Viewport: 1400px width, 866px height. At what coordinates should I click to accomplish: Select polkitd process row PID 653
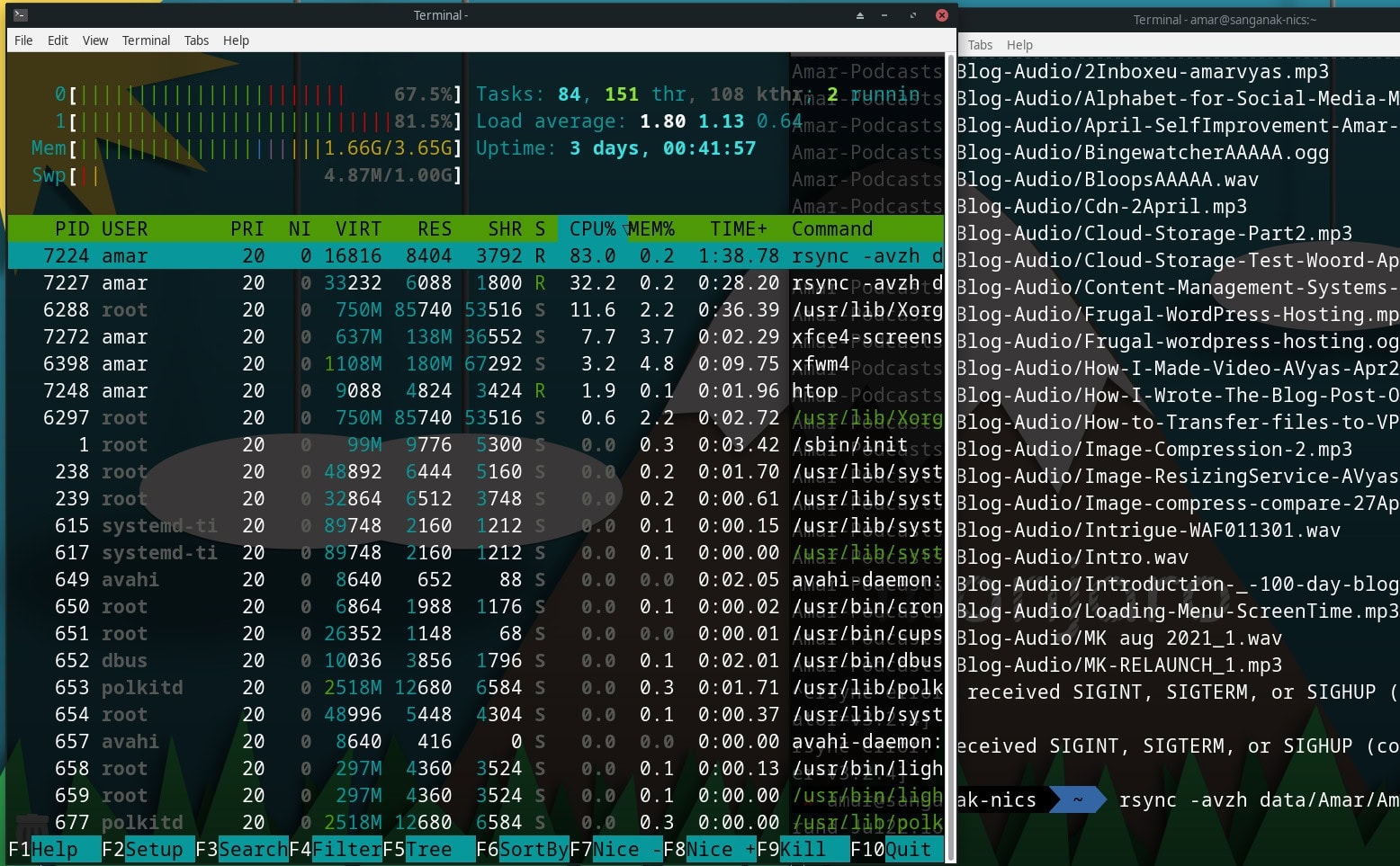click(x=475, y=687)
